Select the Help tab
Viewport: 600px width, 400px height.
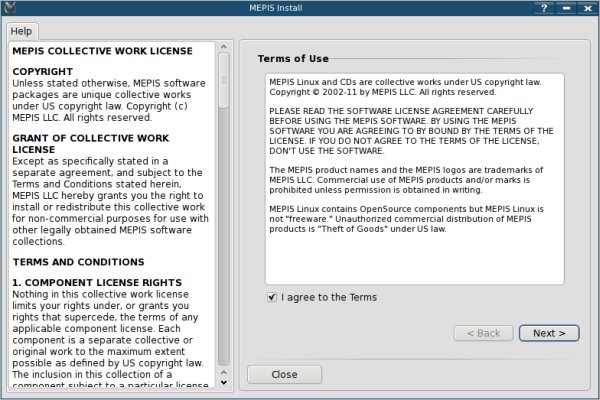[x=21, y=31]
